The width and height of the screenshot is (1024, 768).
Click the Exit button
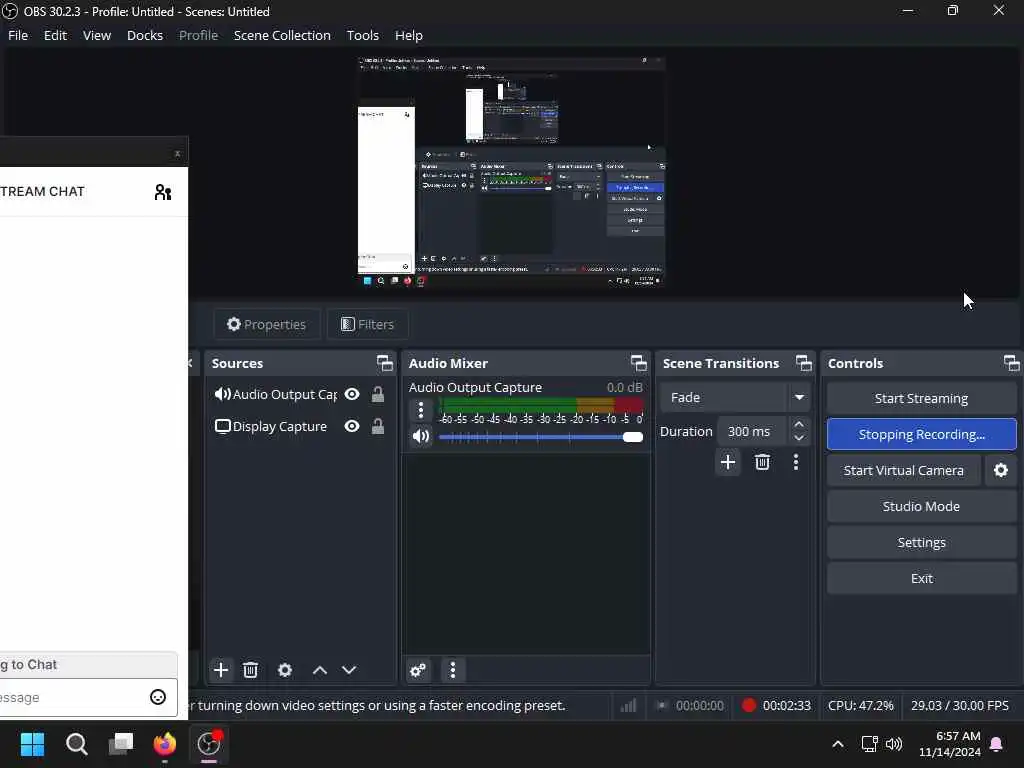[921, 578]
